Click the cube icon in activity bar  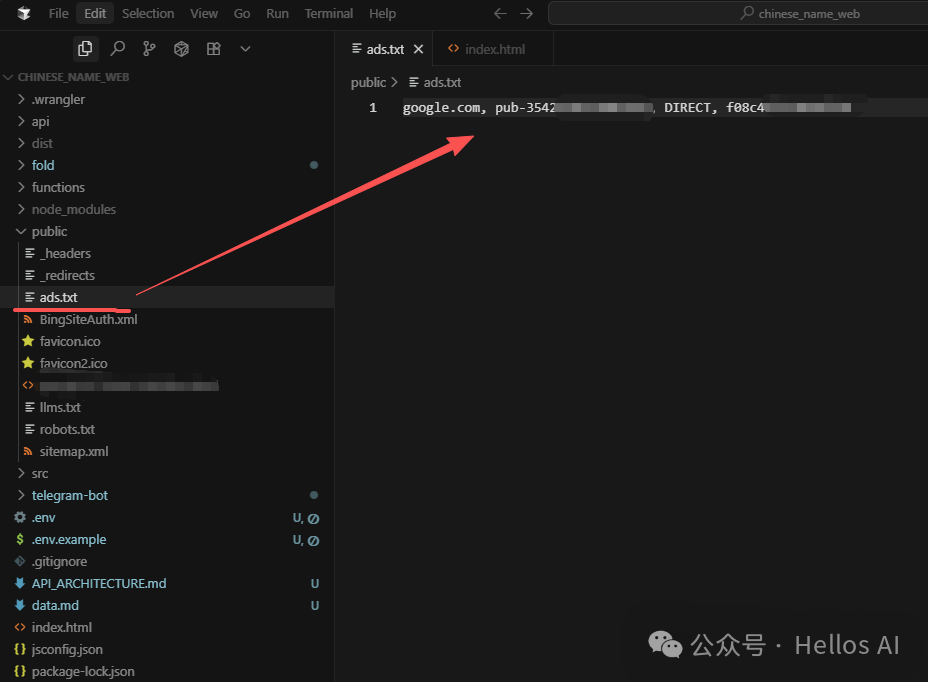click(x=181, y=49)
